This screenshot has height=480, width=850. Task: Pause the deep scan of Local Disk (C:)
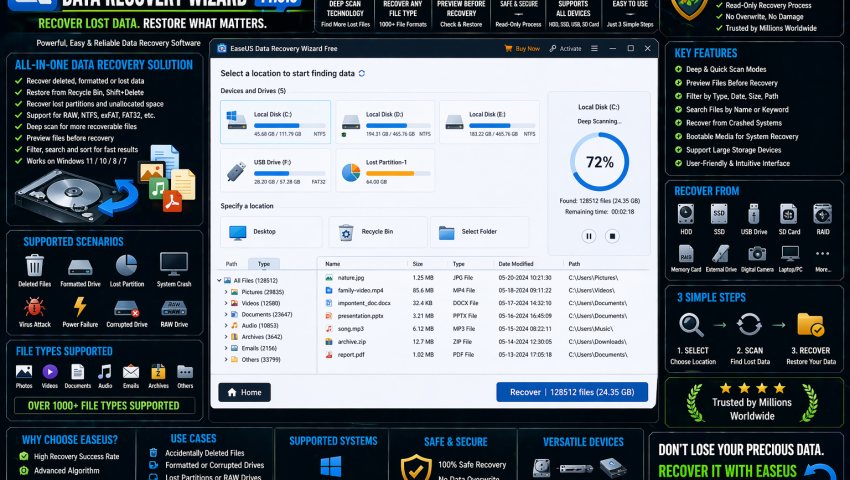(588, 236)
